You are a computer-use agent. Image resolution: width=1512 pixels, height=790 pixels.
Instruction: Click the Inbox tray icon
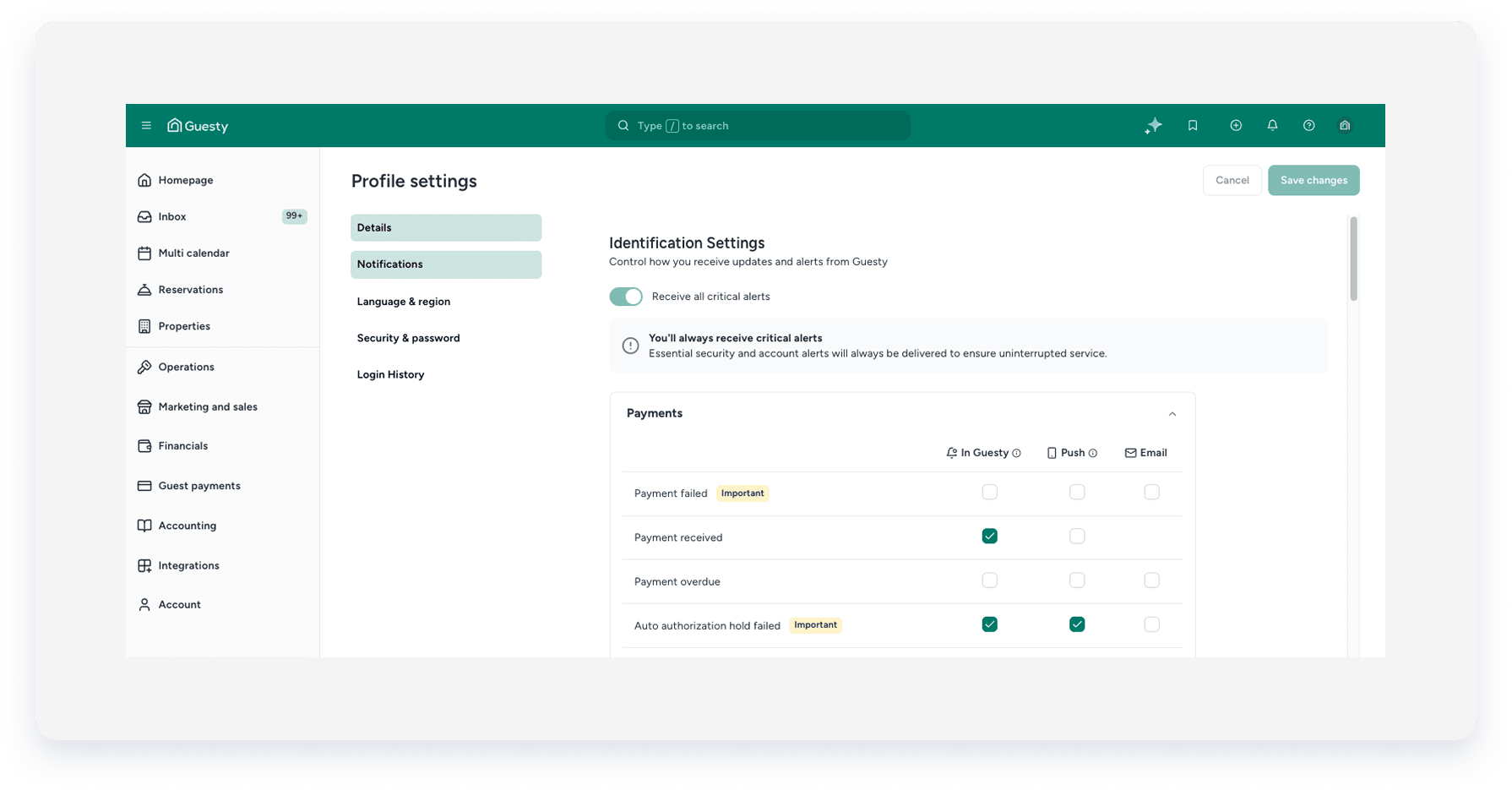[x=144, y=216]
